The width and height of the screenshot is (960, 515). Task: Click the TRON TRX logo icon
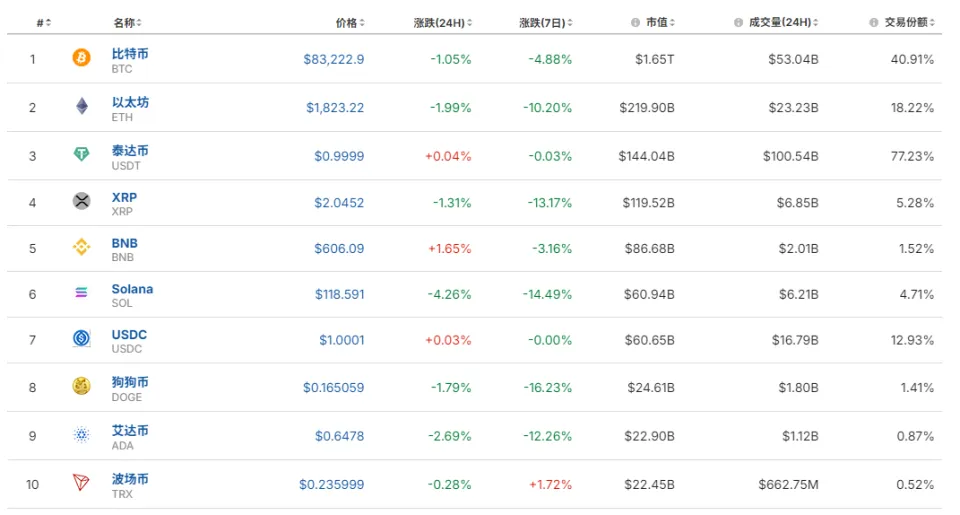pyautogui.click(x=81, y=483)
